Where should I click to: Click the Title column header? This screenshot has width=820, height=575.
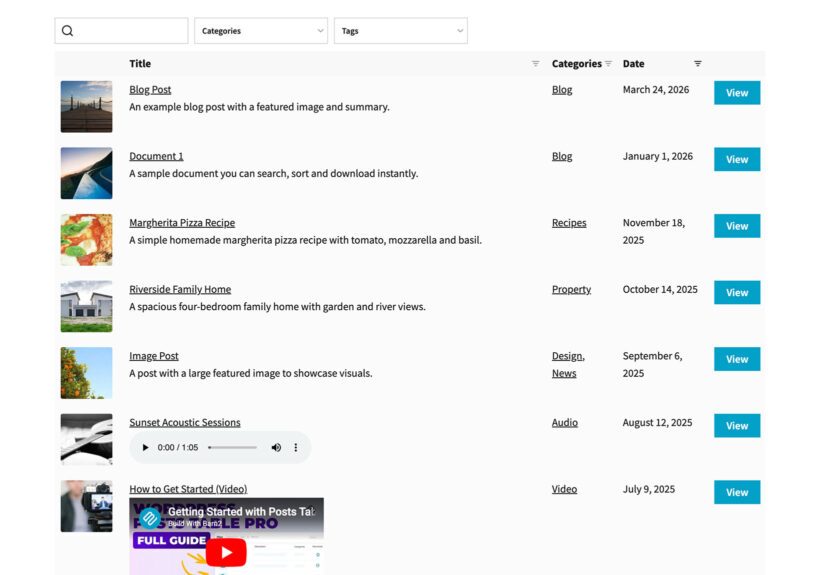140,64
